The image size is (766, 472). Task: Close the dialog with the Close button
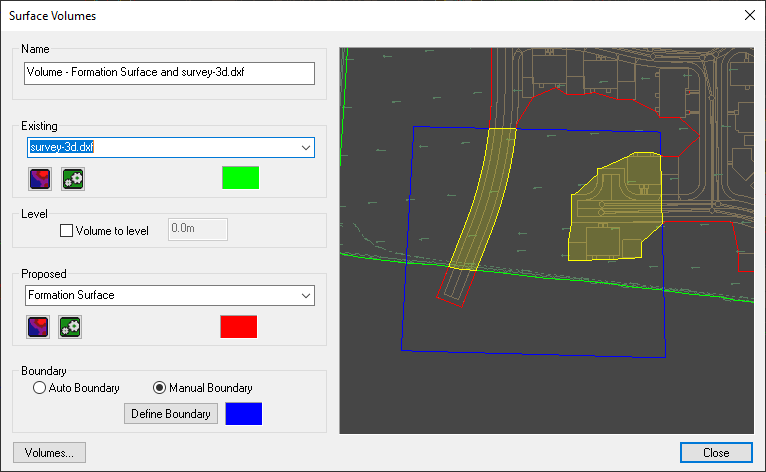click(715, 453)
